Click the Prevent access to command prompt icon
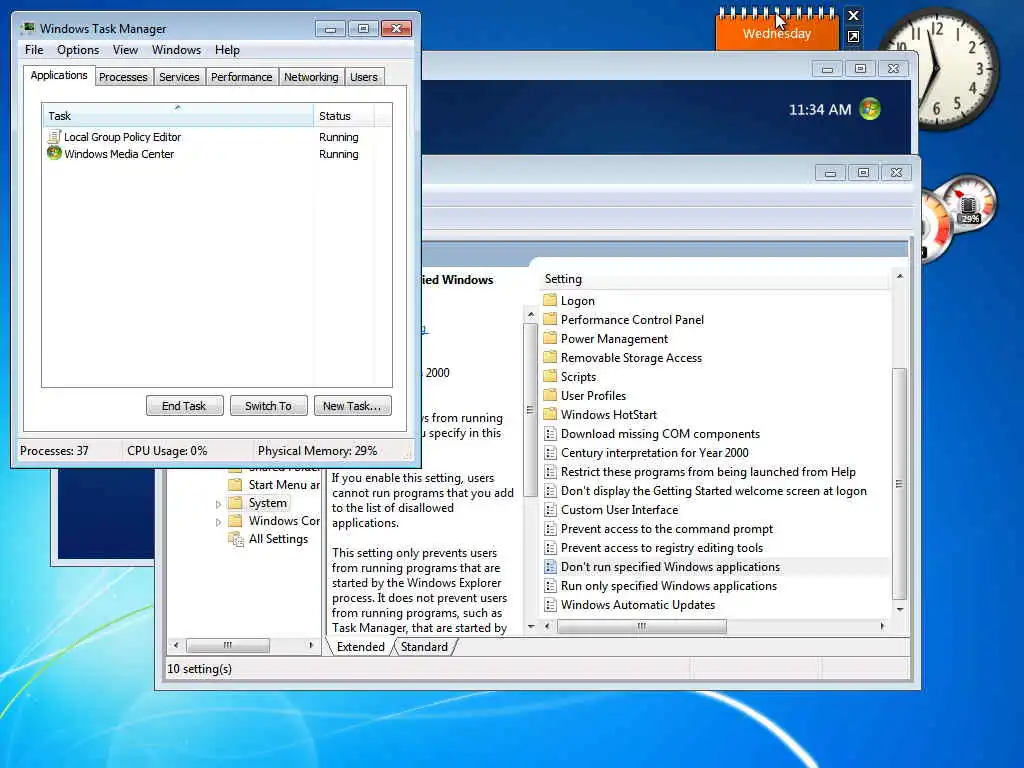1024x768 pixels. (x=551, y=528)
